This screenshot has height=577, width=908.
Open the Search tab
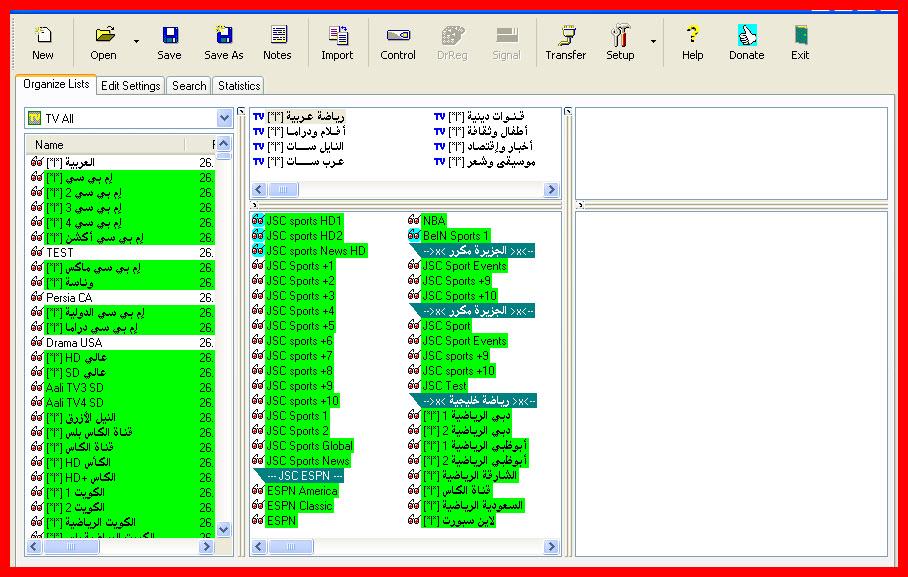tap(189, 86)
